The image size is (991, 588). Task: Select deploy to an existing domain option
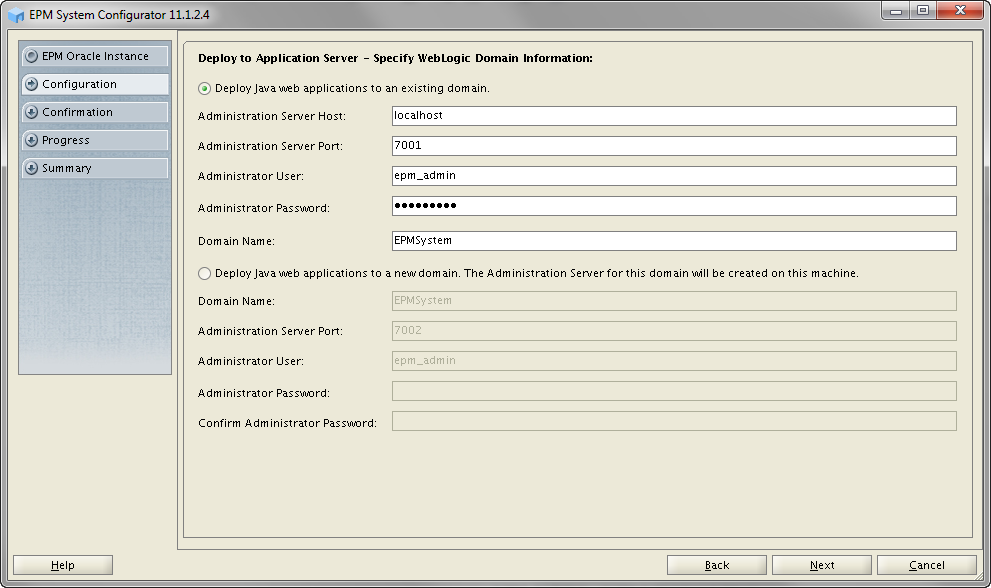[205, 88]
